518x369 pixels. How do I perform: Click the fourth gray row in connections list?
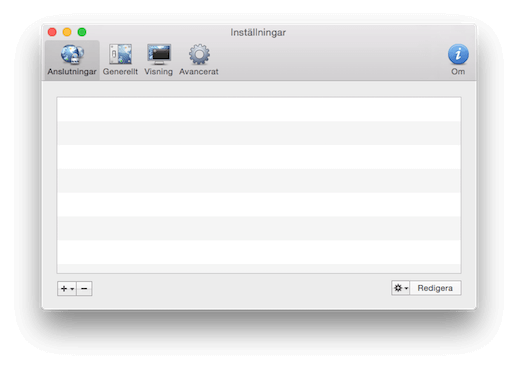[259, 269]
